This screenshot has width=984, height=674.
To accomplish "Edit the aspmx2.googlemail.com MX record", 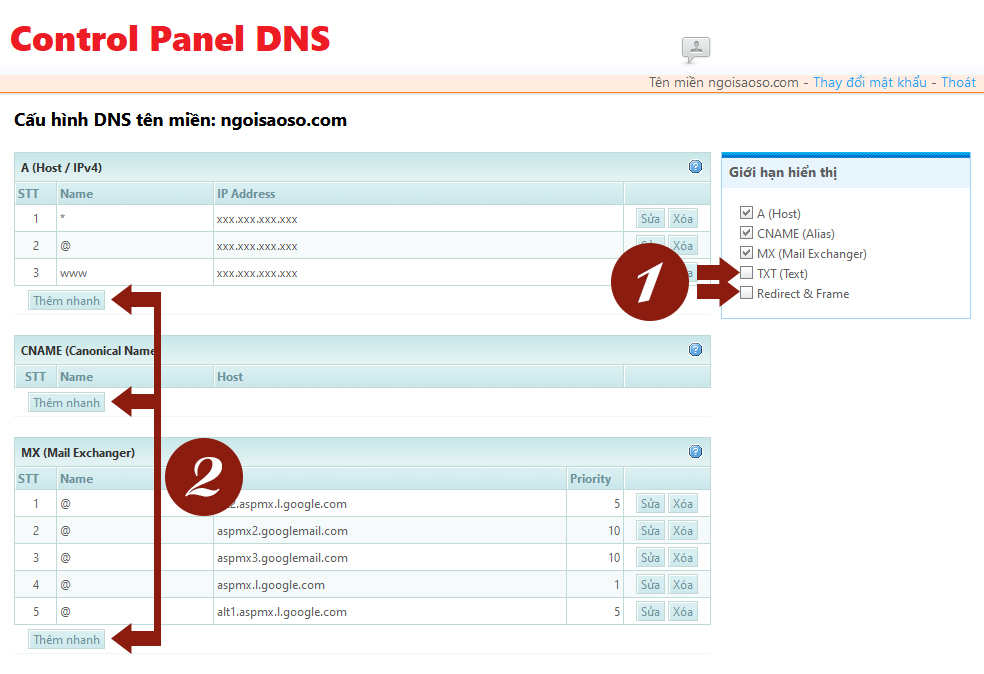I will (x=650, y=531).
